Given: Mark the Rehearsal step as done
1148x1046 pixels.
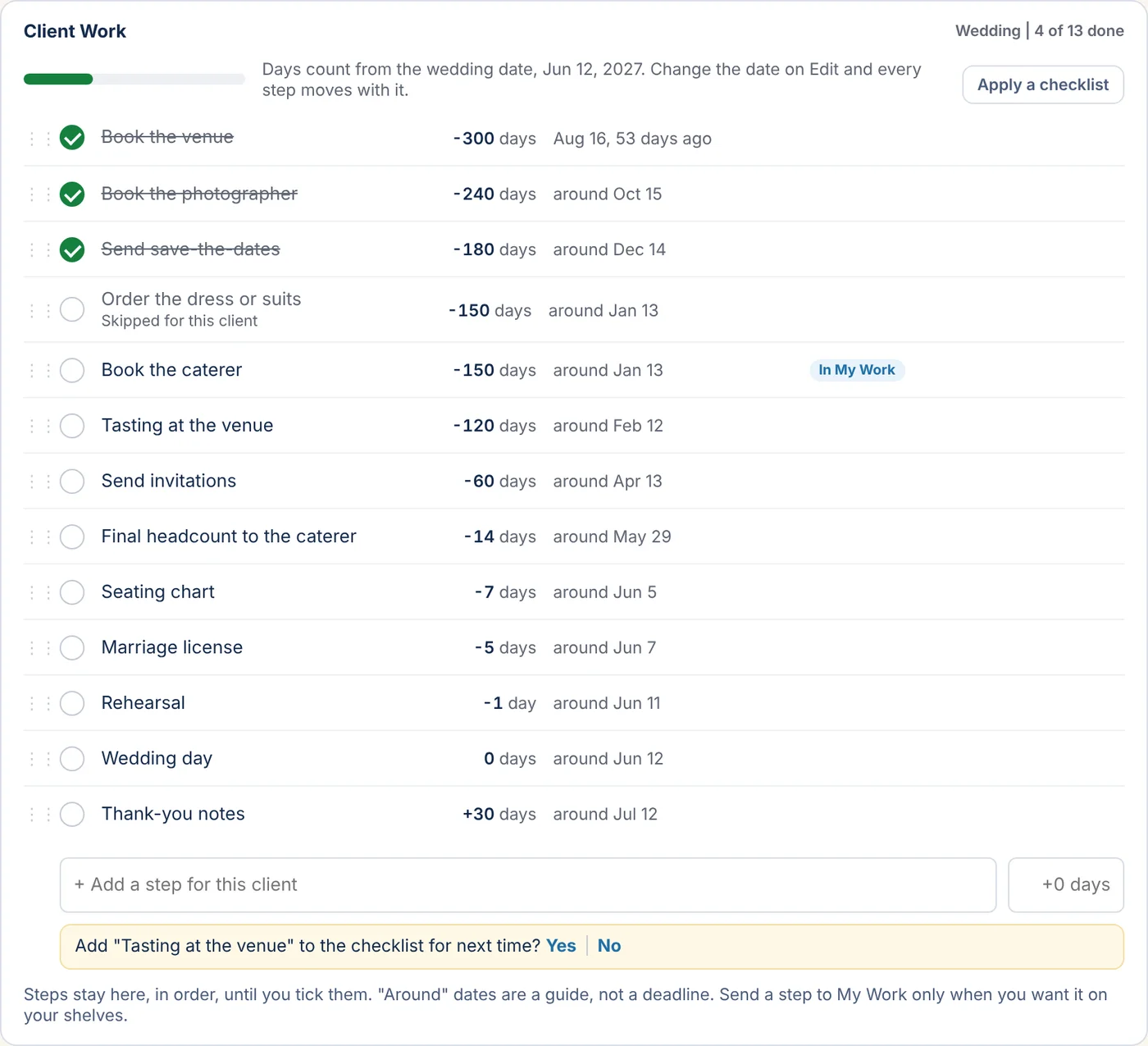Looking at the screenshot, I should tap(72, 703).
